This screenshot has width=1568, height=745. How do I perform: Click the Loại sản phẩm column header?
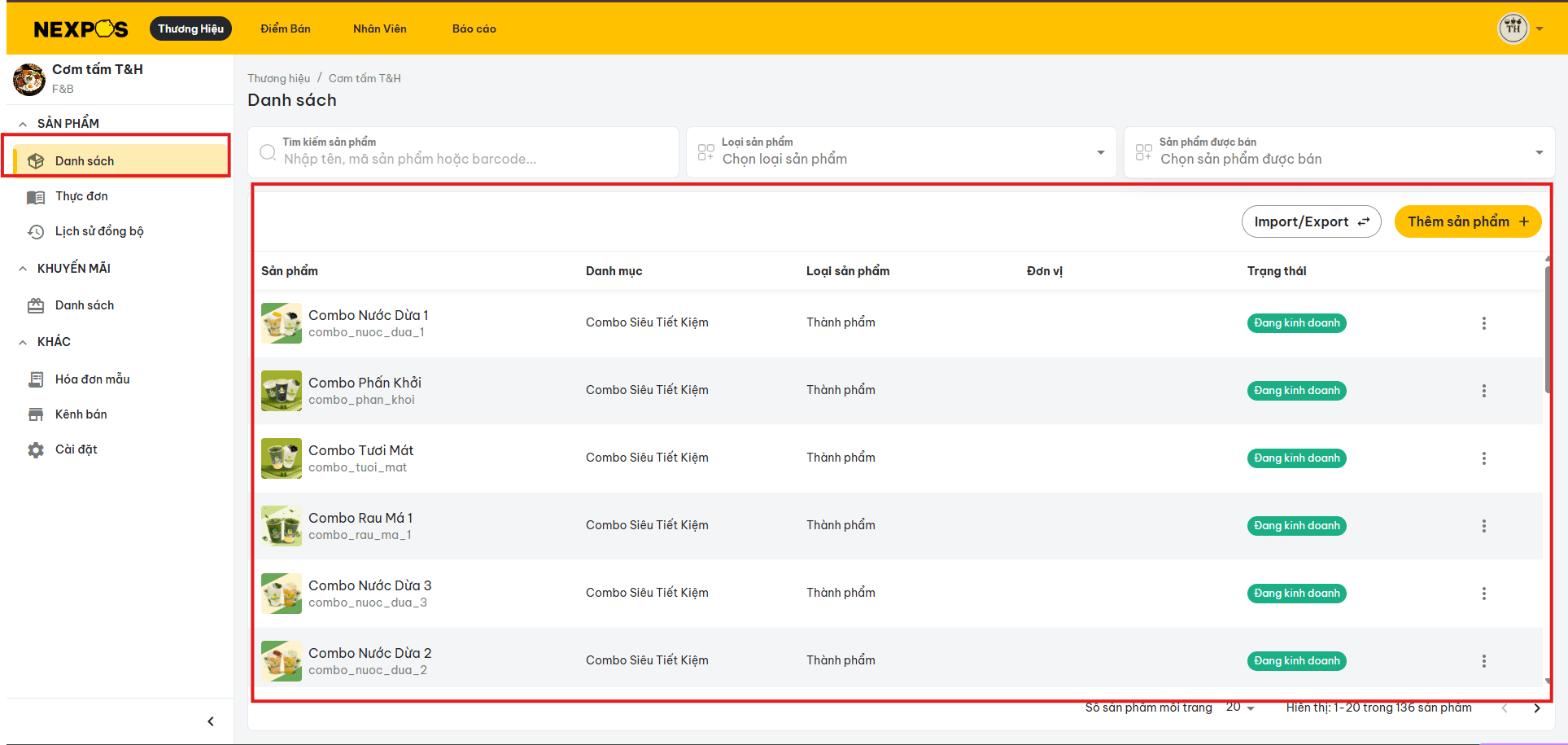(848, 271)
